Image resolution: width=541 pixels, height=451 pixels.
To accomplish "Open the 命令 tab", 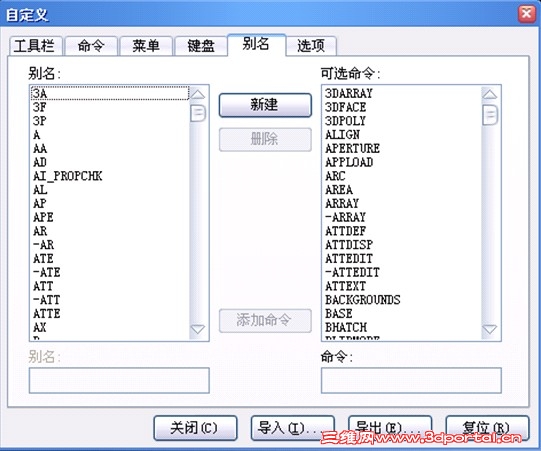I will pyautogui.click(x=91, y=46).
